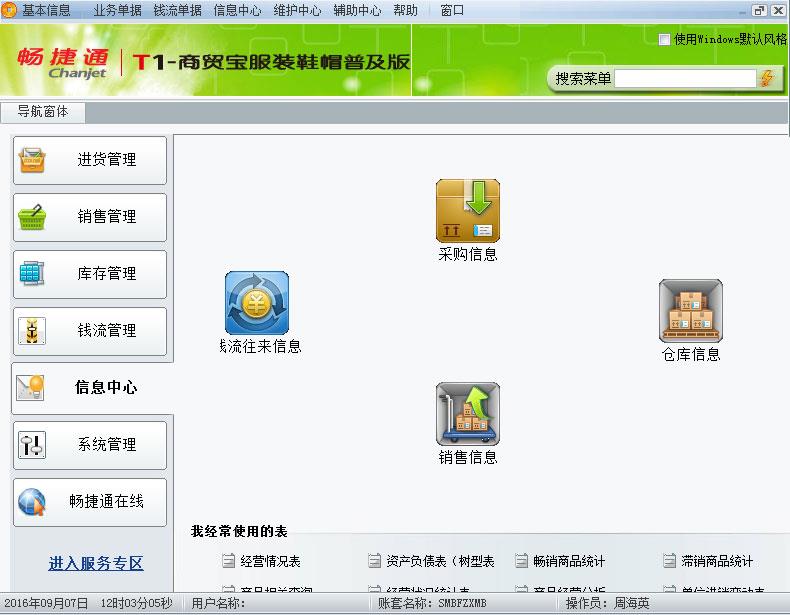Click document icon beside 畅销商品统计

tap(521, 561)
